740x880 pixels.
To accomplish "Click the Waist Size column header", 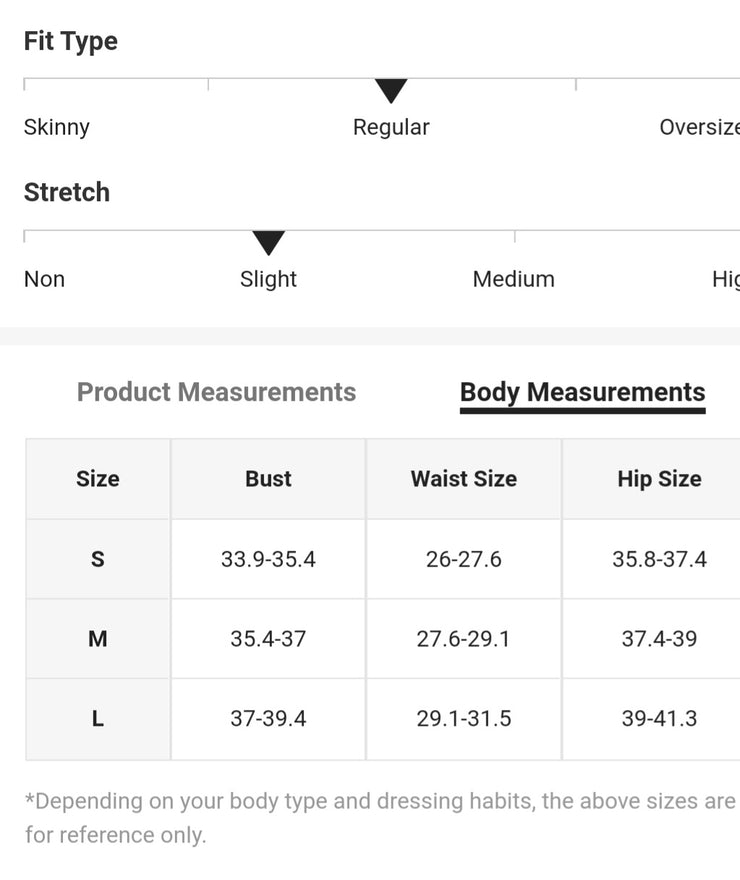I will pos(463,479).
